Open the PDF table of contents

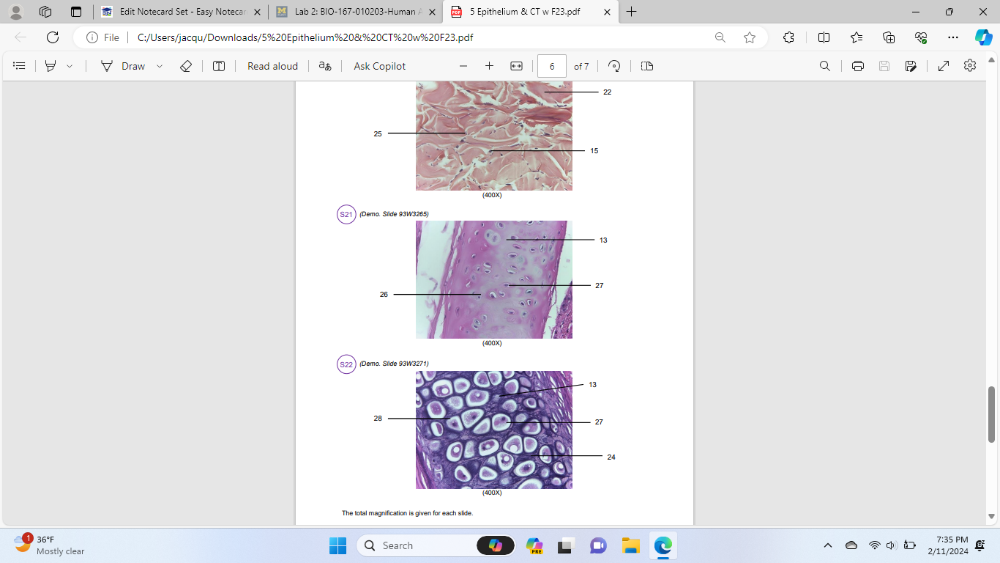coord(19,66)
